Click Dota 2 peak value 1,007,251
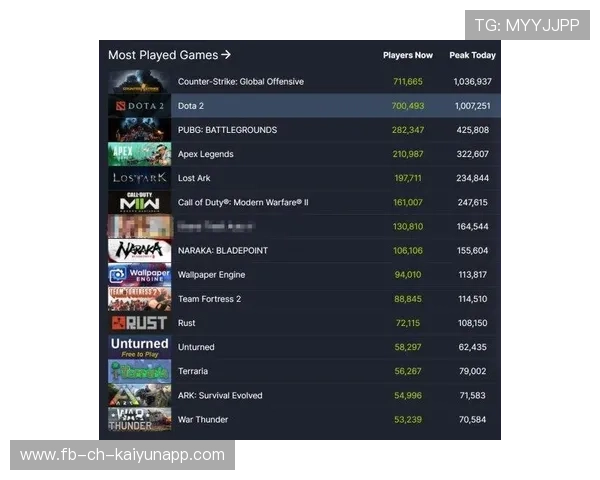The width and height of the screenshot is (600, 480). pyautogui.click(x=473, y=106)
